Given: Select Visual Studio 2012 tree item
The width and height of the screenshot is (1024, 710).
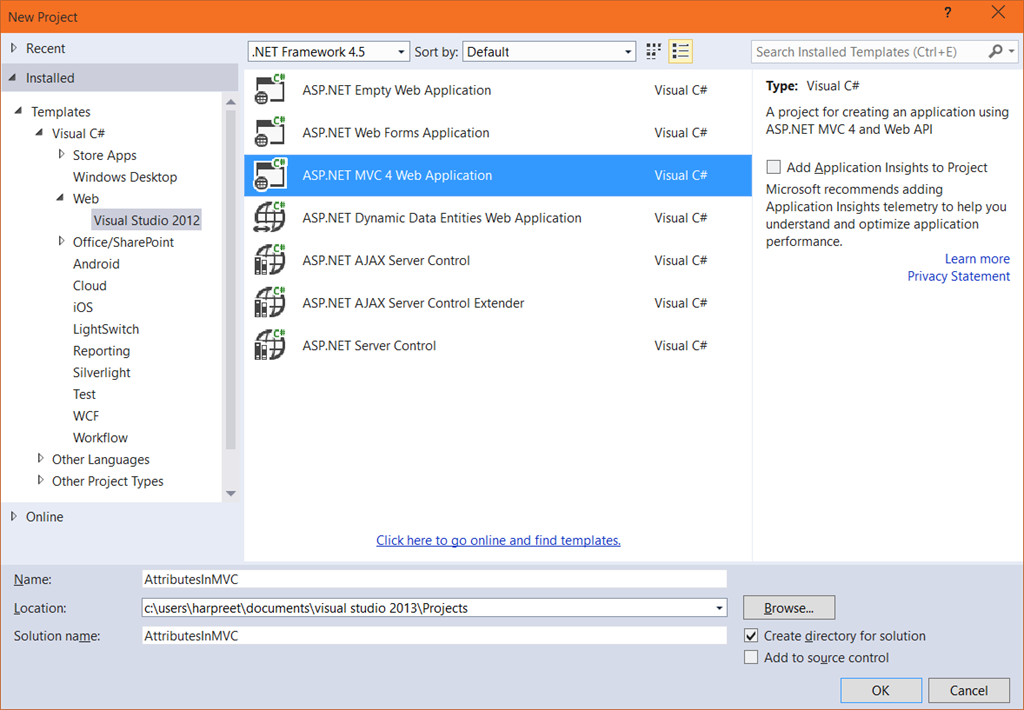Looking at the screenshot, I should click(x=147, y=220).
